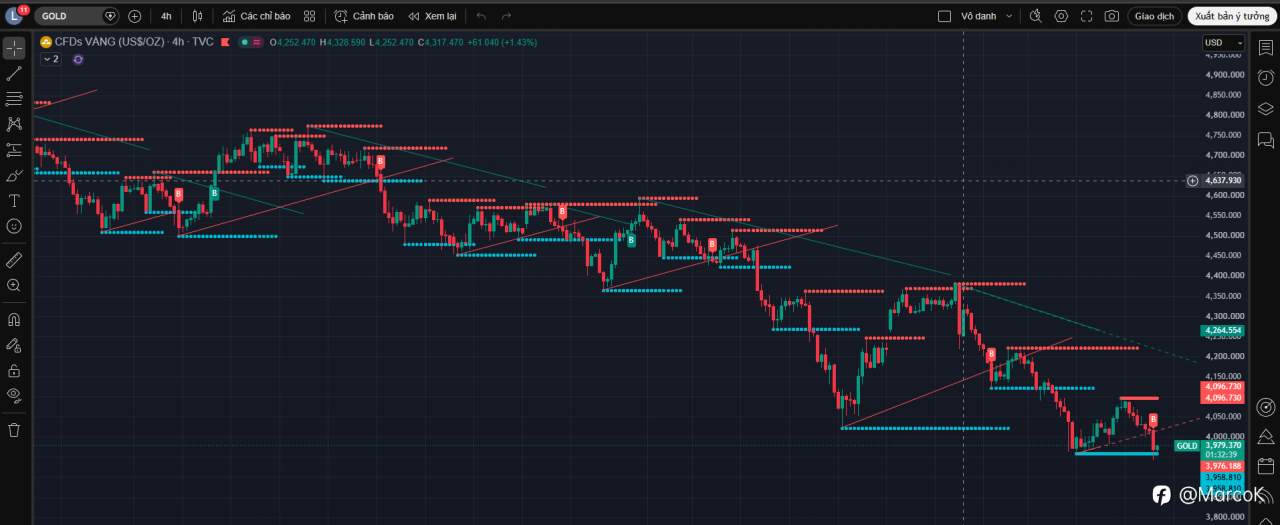Image resolution: width=1280 pixels, height=525 pixels.
Task: Open the forecasting and measurement tools
Action: click(x=14, y=150)
